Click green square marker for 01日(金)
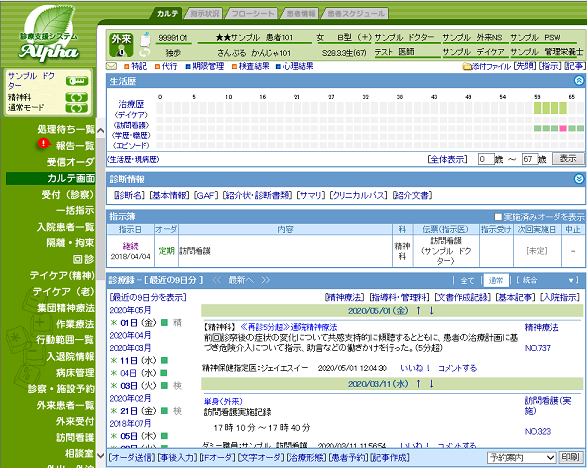The width and height of the screenshot is (587, 468). (164, 322)
